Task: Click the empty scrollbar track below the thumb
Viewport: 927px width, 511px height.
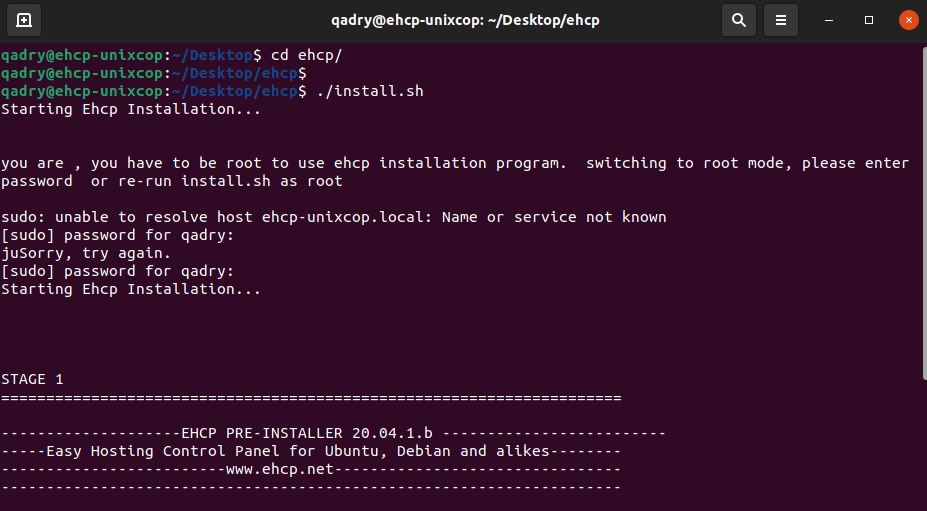Action: [923, 445]
